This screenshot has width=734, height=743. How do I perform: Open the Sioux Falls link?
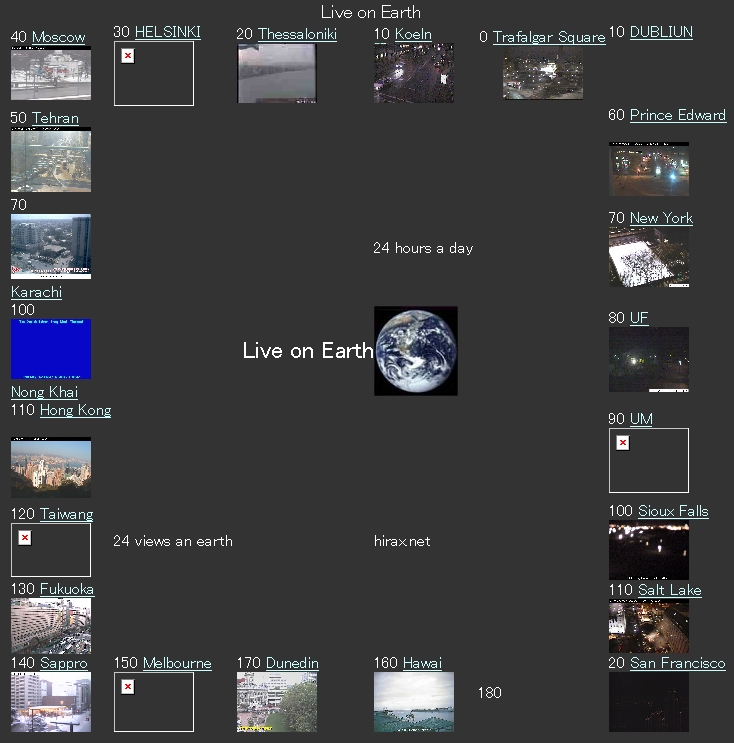(x=672, y=511)
